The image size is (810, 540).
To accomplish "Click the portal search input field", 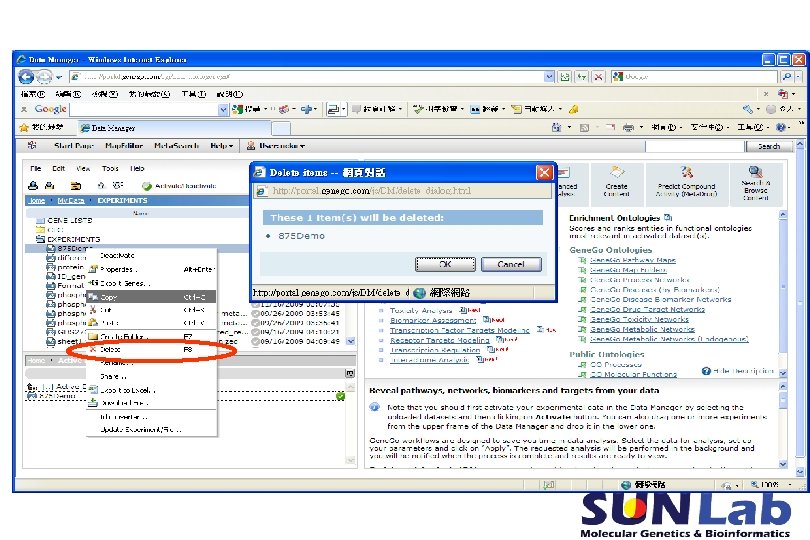I will pyautogui.click(x=694, y=146).
